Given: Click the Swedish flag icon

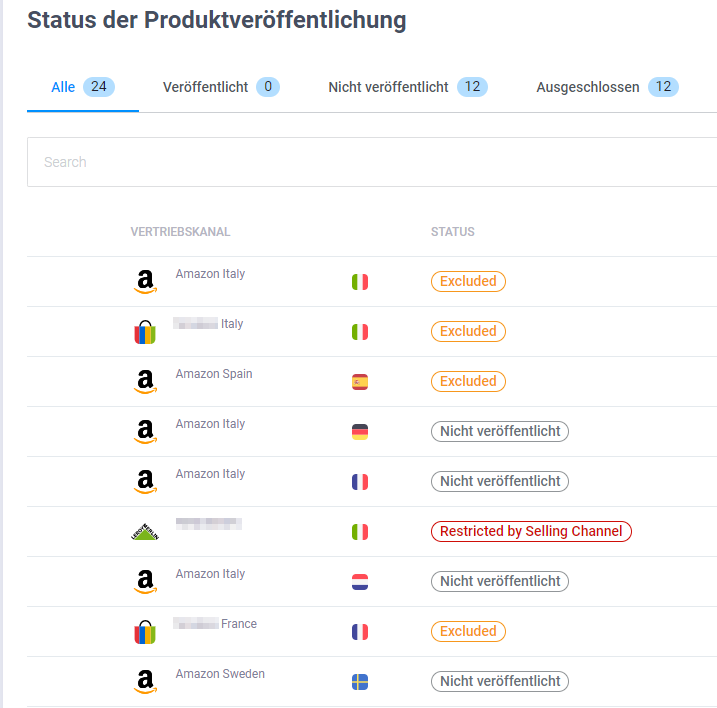Looking at the screenshot, I should click(x=360, y=682).
